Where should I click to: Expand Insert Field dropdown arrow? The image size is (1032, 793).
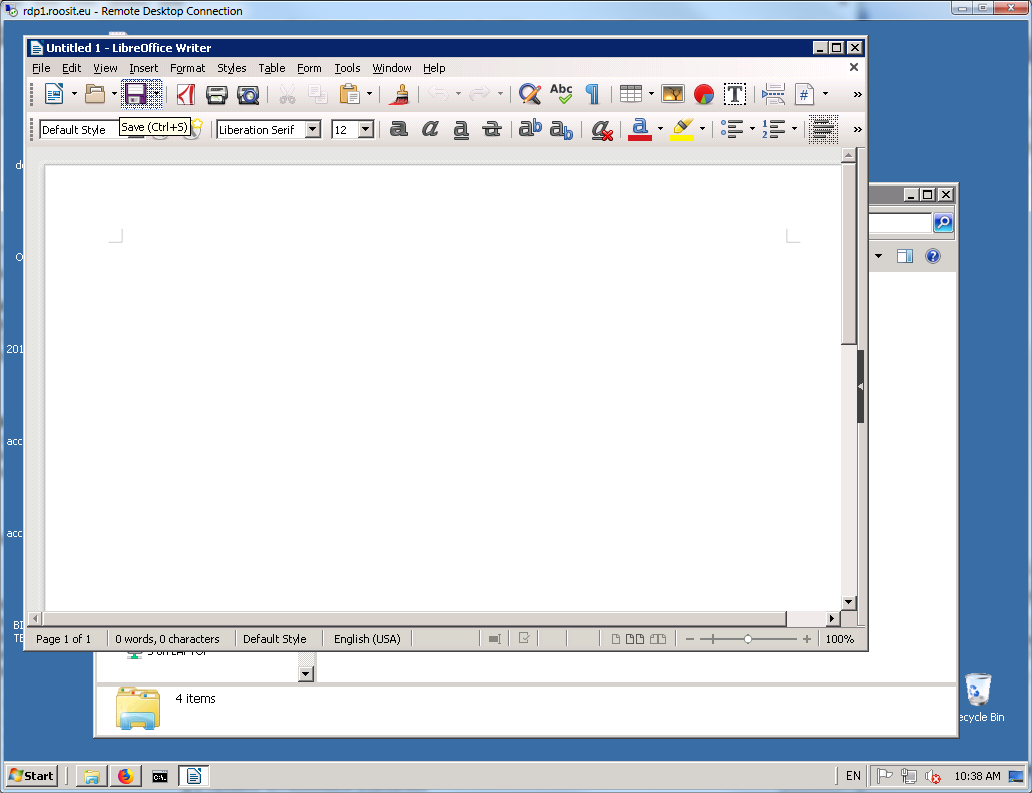coord(825,94)
